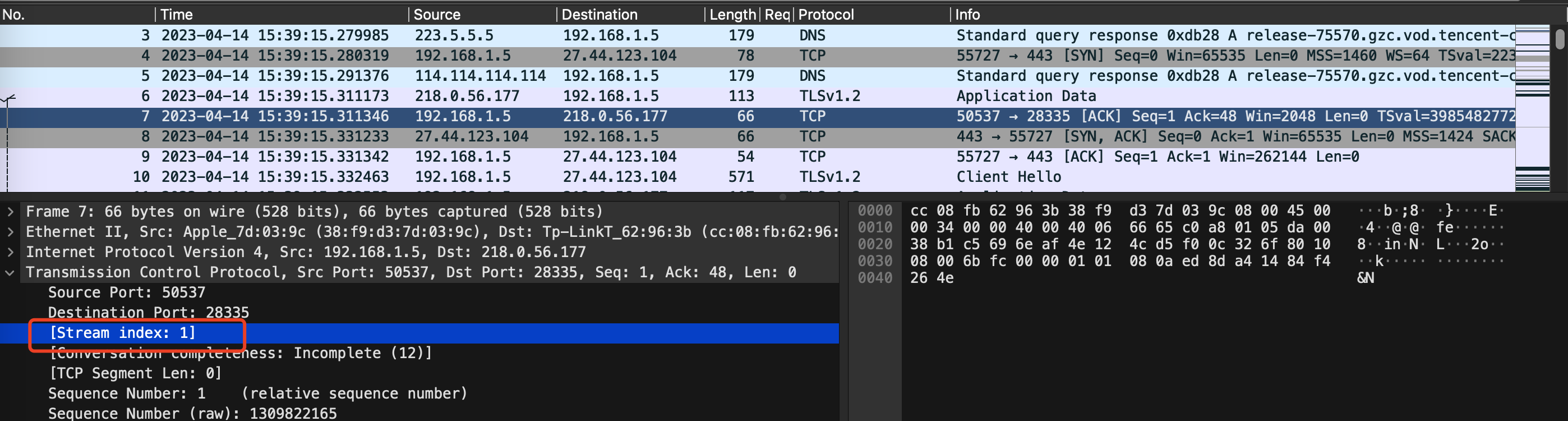This screenshot has height=421, width=1568.
Task: Click the packet list vertical scrollbar thumb
Action: [1560, 39]
